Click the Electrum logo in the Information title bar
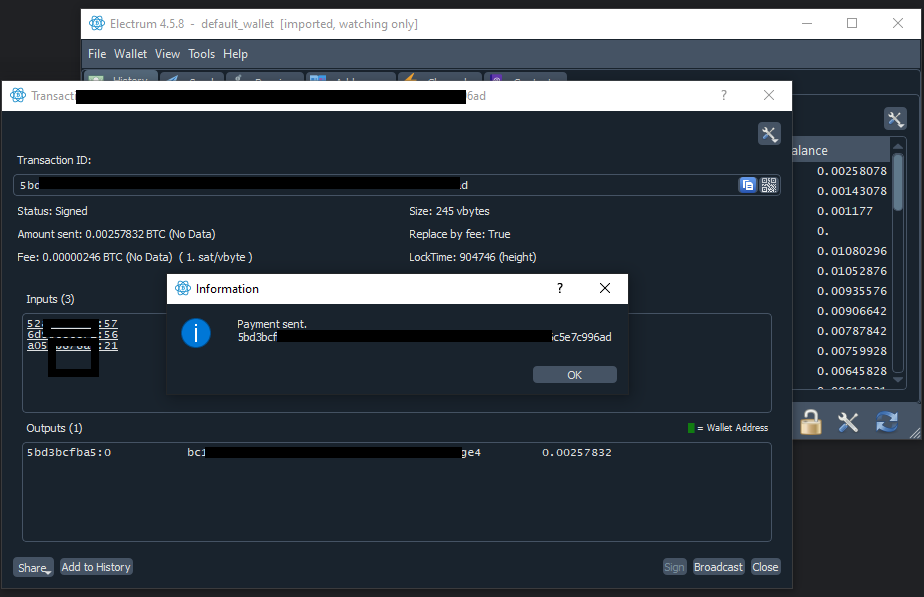This screenshot has height=597, width=924. point(183,288)
